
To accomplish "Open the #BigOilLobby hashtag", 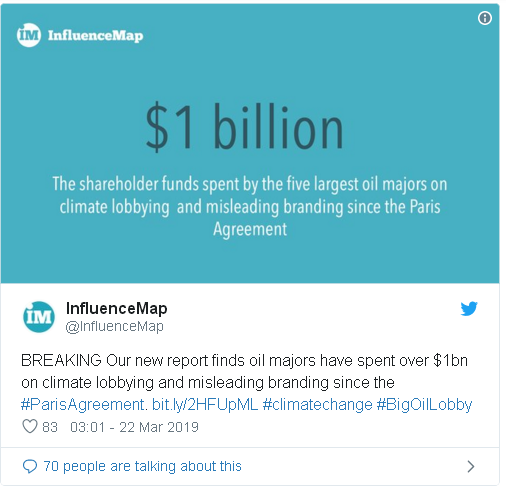I will coord(424,404).
